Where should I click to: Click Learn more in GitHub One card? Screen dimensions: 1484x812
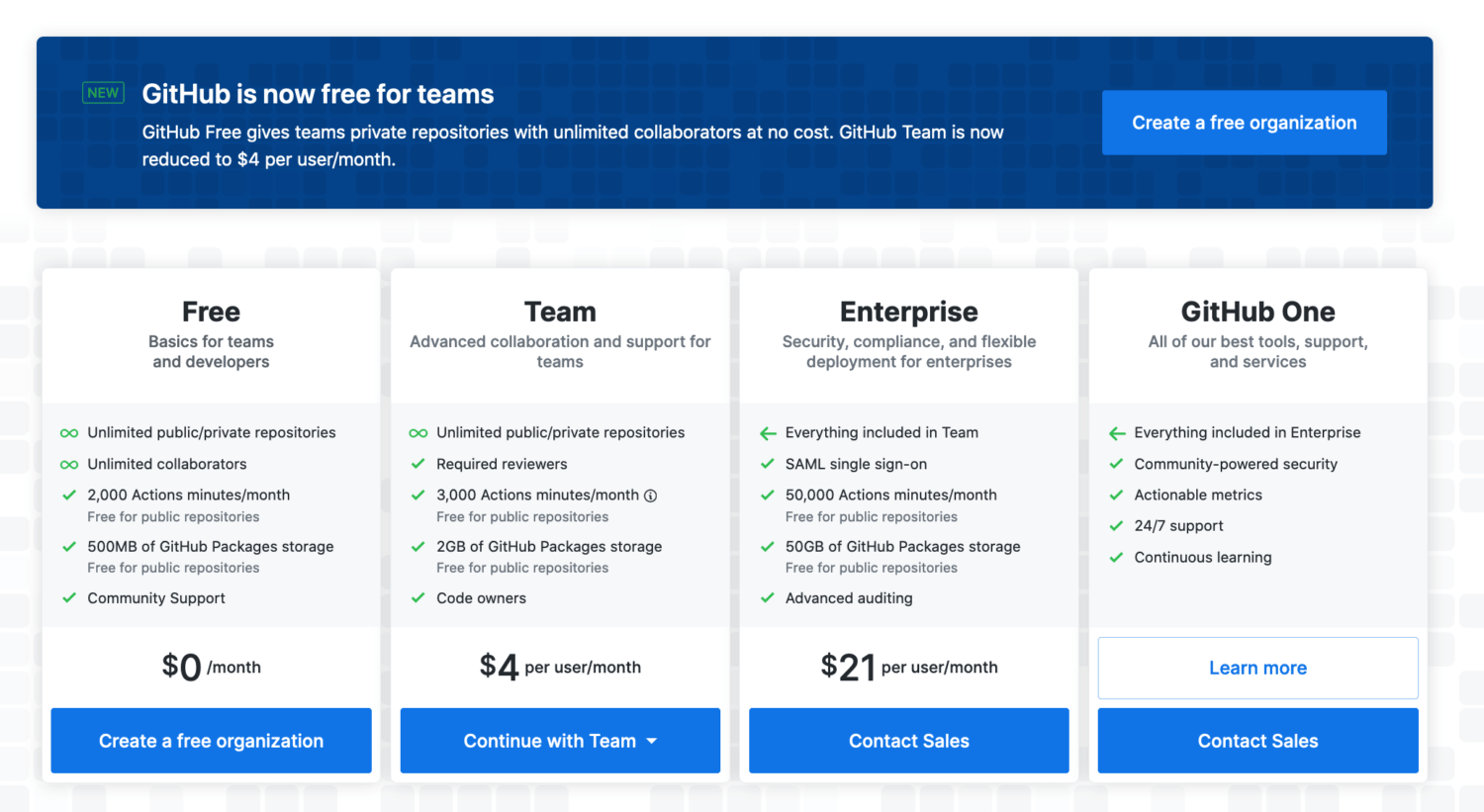point(1257,668)
